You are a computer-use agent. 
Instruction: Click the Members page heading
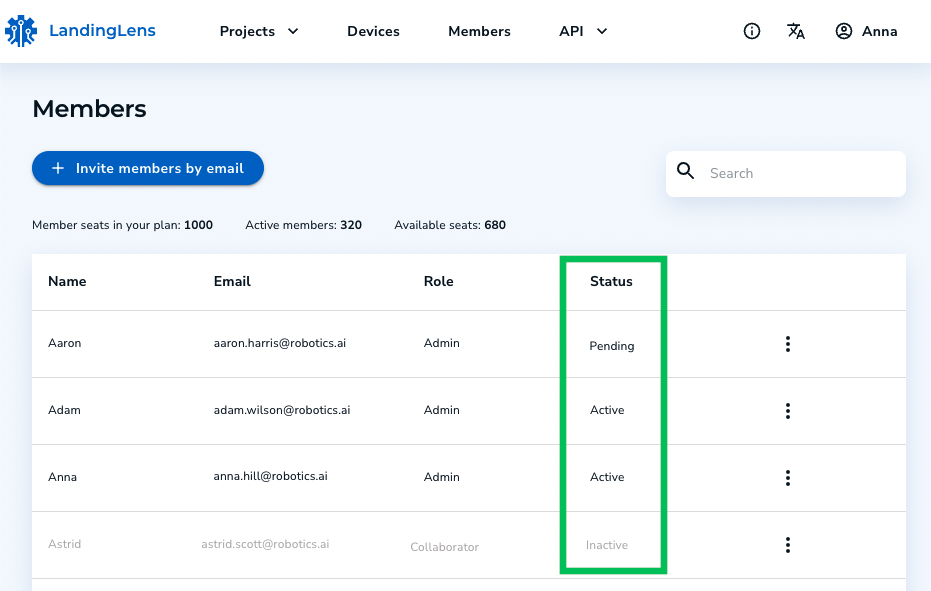(x=89, y=109)
